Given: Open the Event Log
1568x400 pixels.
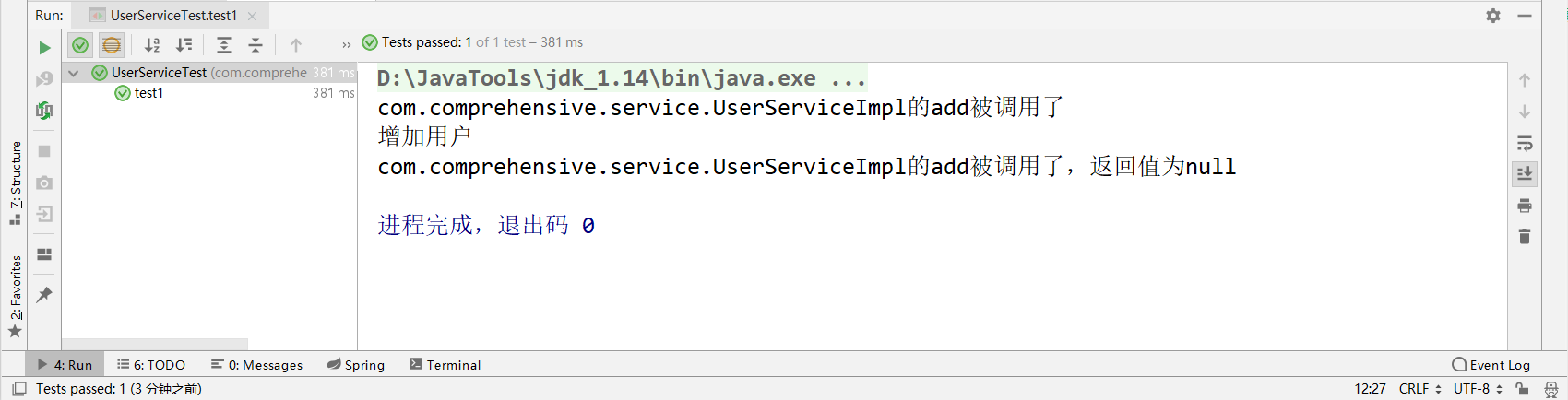Looking at the screenshot, I should point(1491,365).
